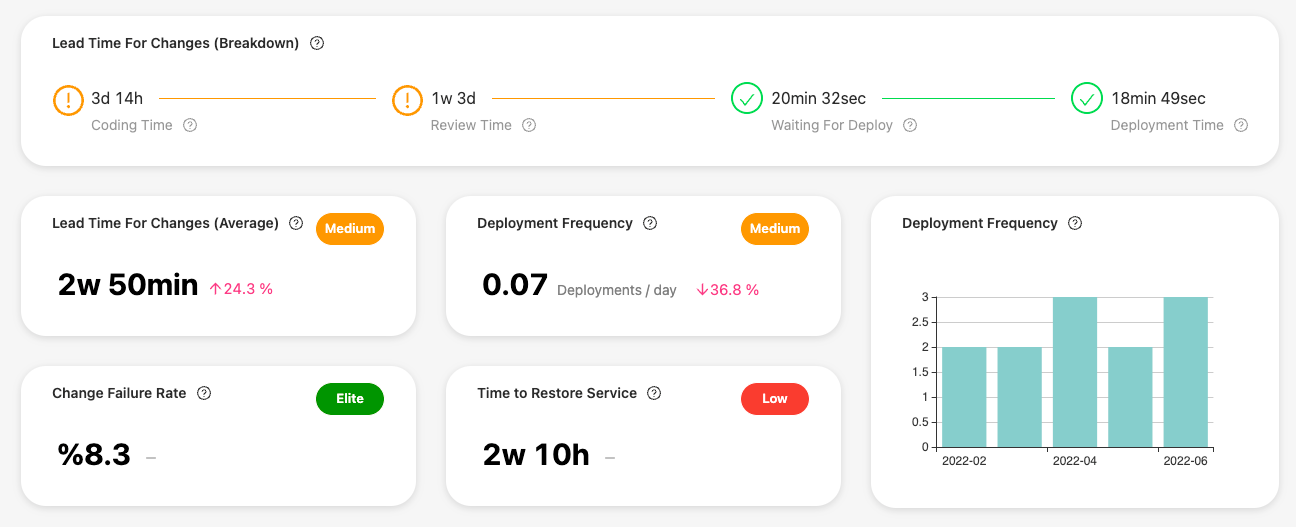The width and height of the screenshot is (1296, 527).
Task: Click the Review Time help icon
Action: coord(529,125)
